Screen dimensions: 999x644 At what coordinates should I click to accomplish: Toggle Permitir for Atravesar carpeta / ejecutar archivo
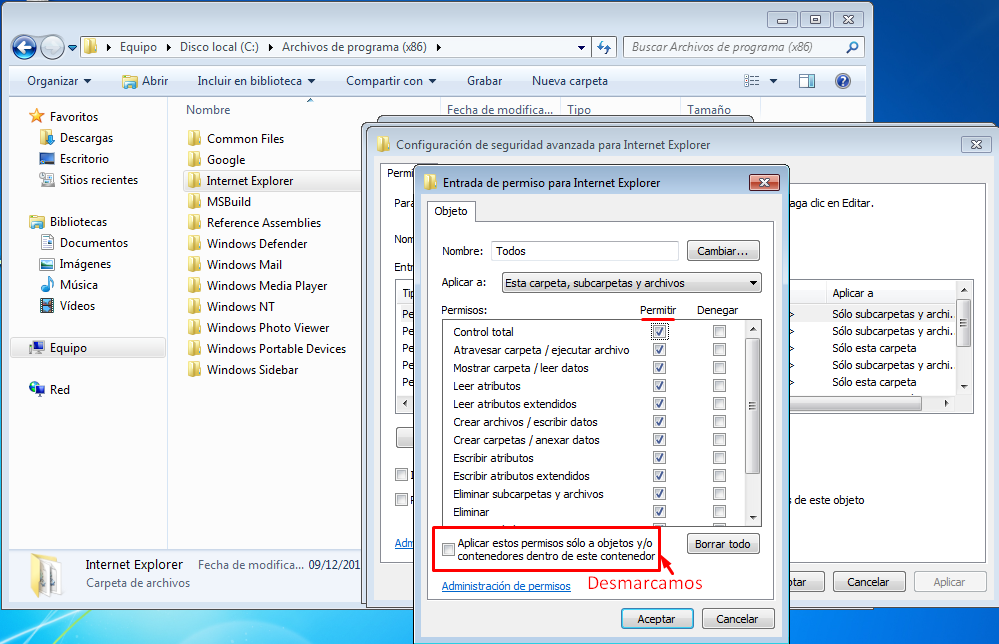pos(659,350)
